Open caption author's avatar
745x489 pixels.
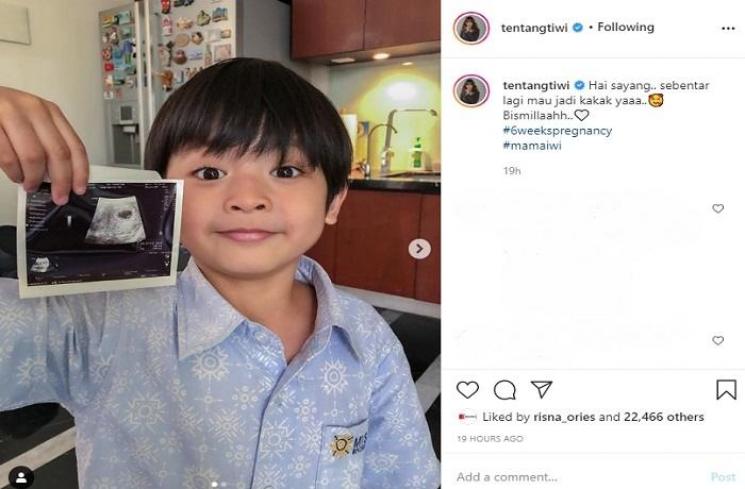[471, 90]
